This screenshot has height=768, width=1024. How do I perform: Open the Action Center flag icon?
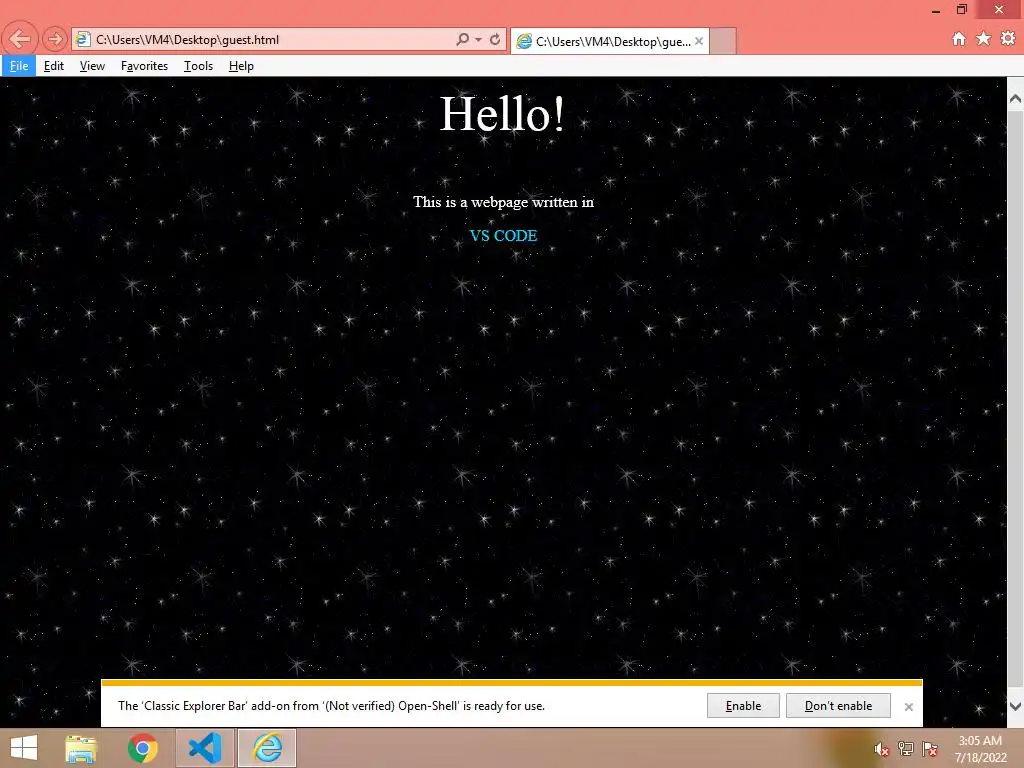pos(930,749)
